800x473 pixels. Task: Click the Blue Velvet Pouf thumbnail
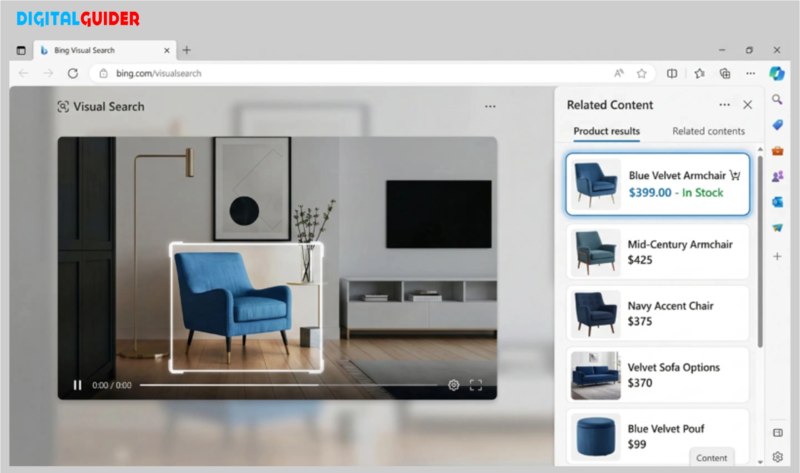pos(595,436)
